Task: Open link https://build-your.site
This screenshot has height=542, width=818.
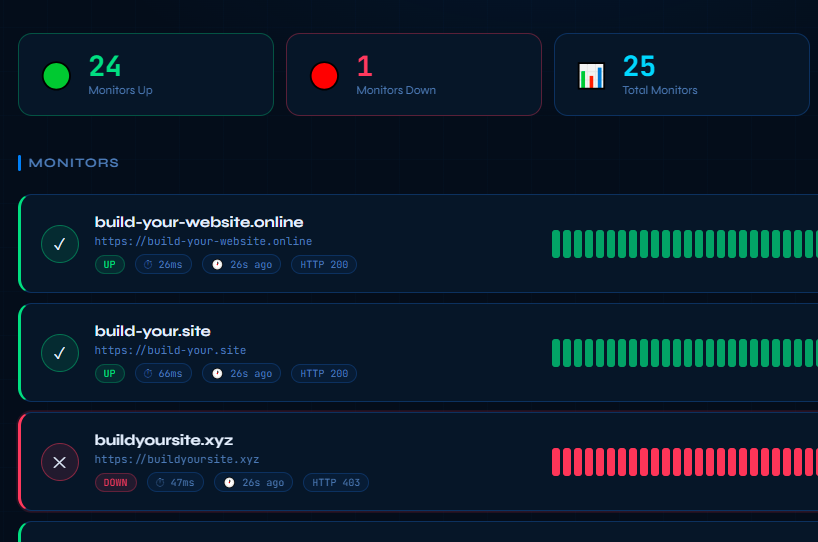Action: [x=170, y=351]
